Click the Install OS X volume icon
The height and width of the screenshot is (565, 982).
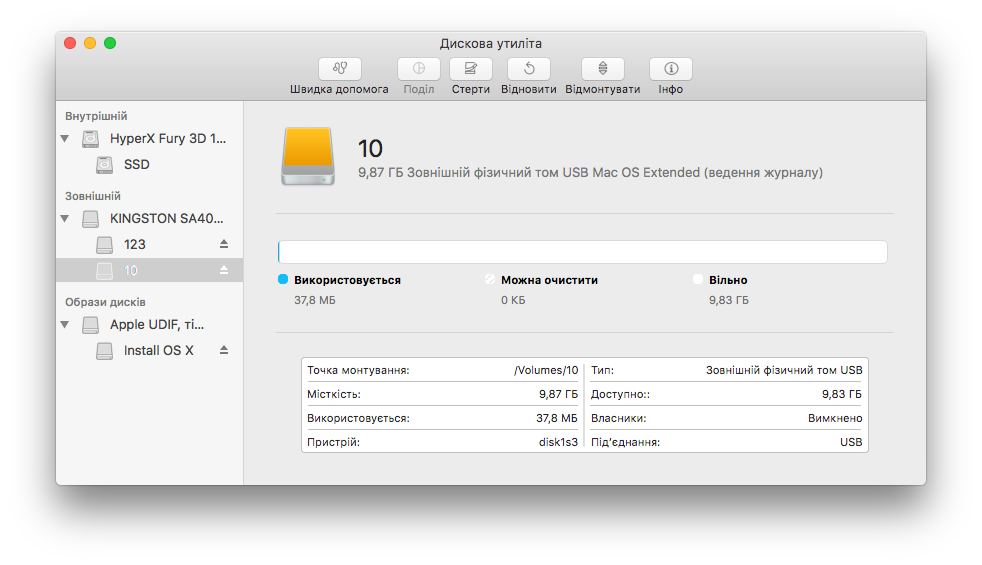[105, 351]
